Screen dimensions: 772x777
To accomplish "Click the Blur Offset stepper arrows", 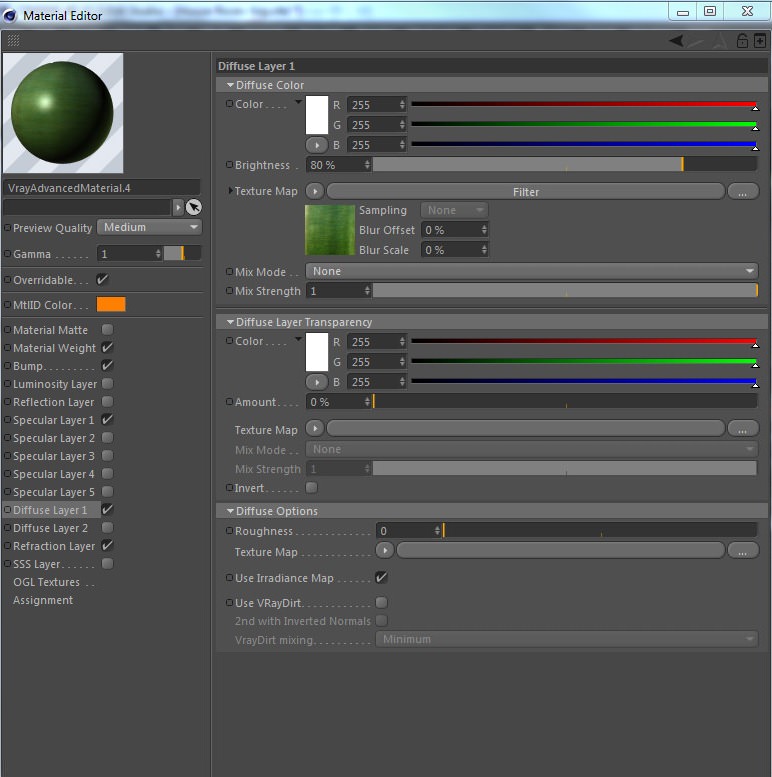I will (484, 229).
